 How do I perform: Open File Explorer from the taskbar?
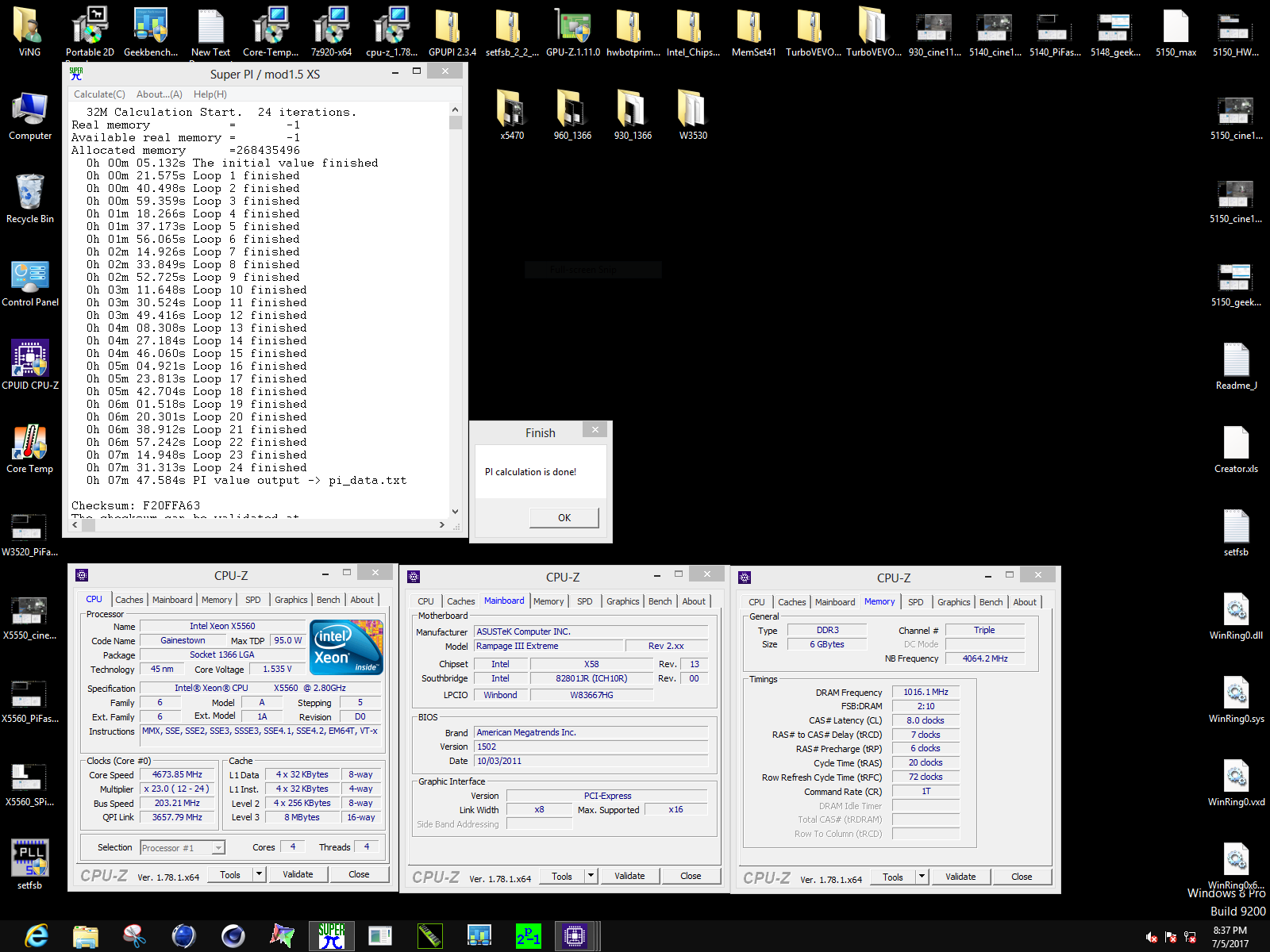click(x=86, y=936)
